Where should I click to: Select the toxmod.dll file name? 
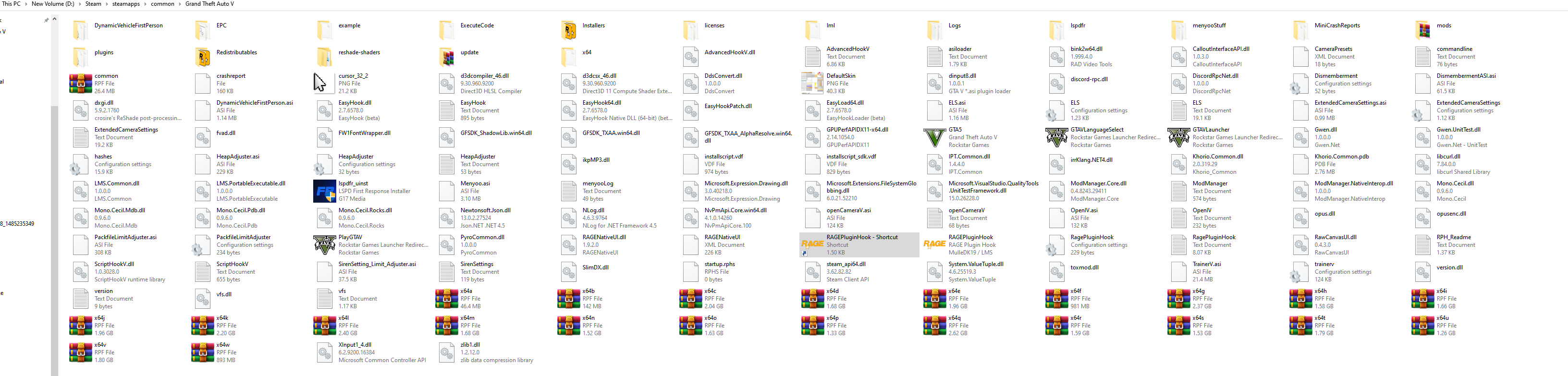point(1085,267)
